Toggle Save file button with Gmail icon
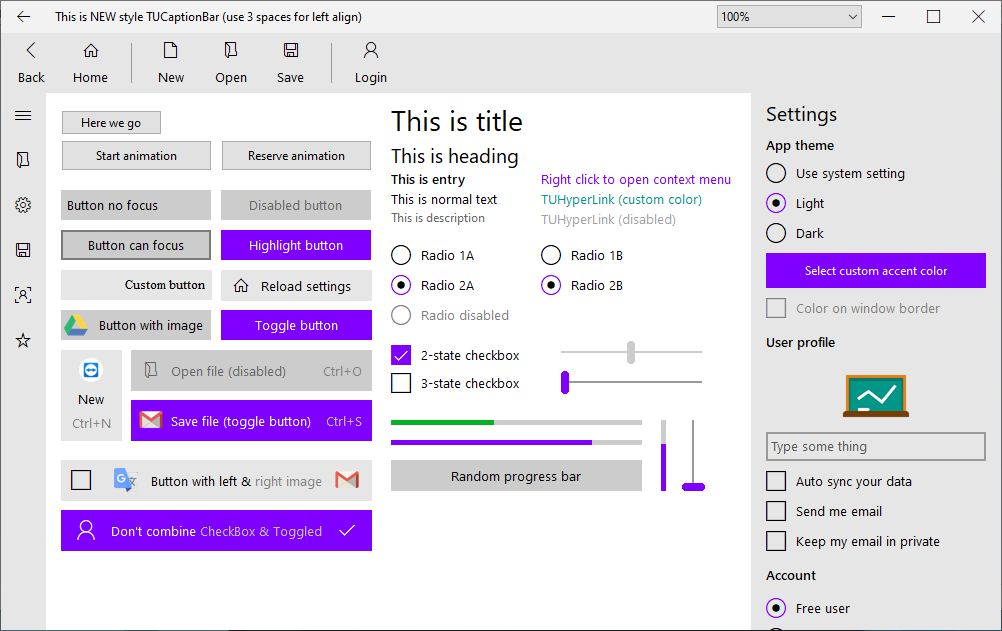Screen dimensions: 1002x631 coord(251,421)
